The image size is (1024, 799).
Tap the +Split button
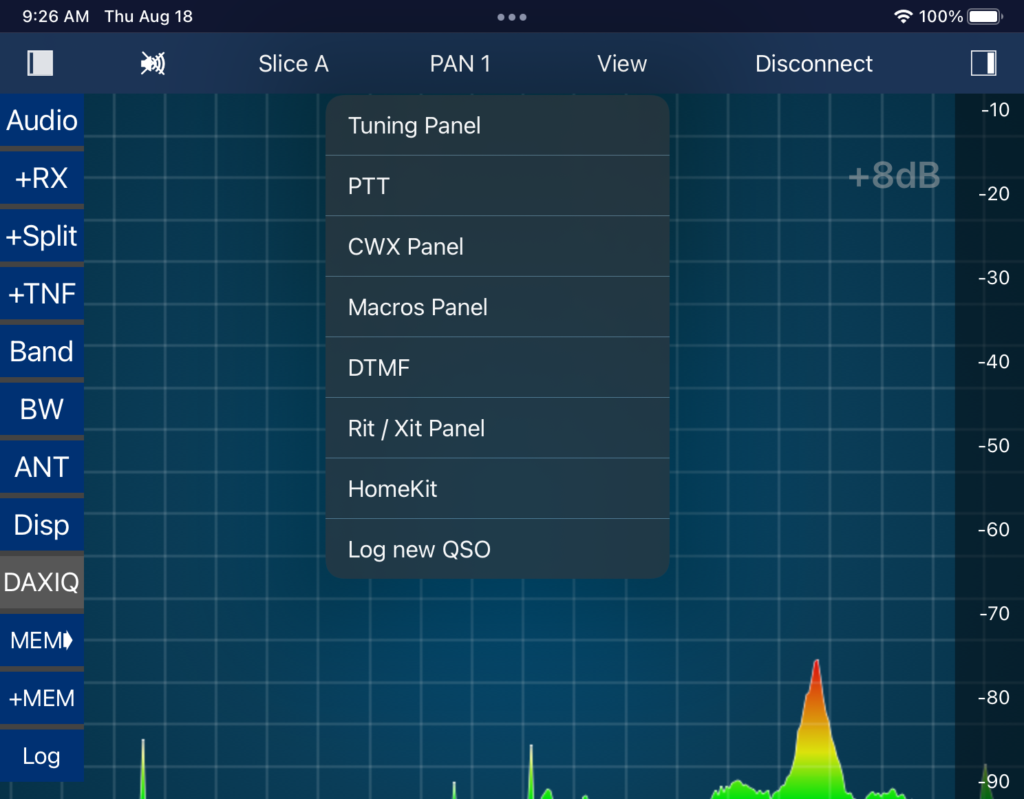tap(42, 236)
